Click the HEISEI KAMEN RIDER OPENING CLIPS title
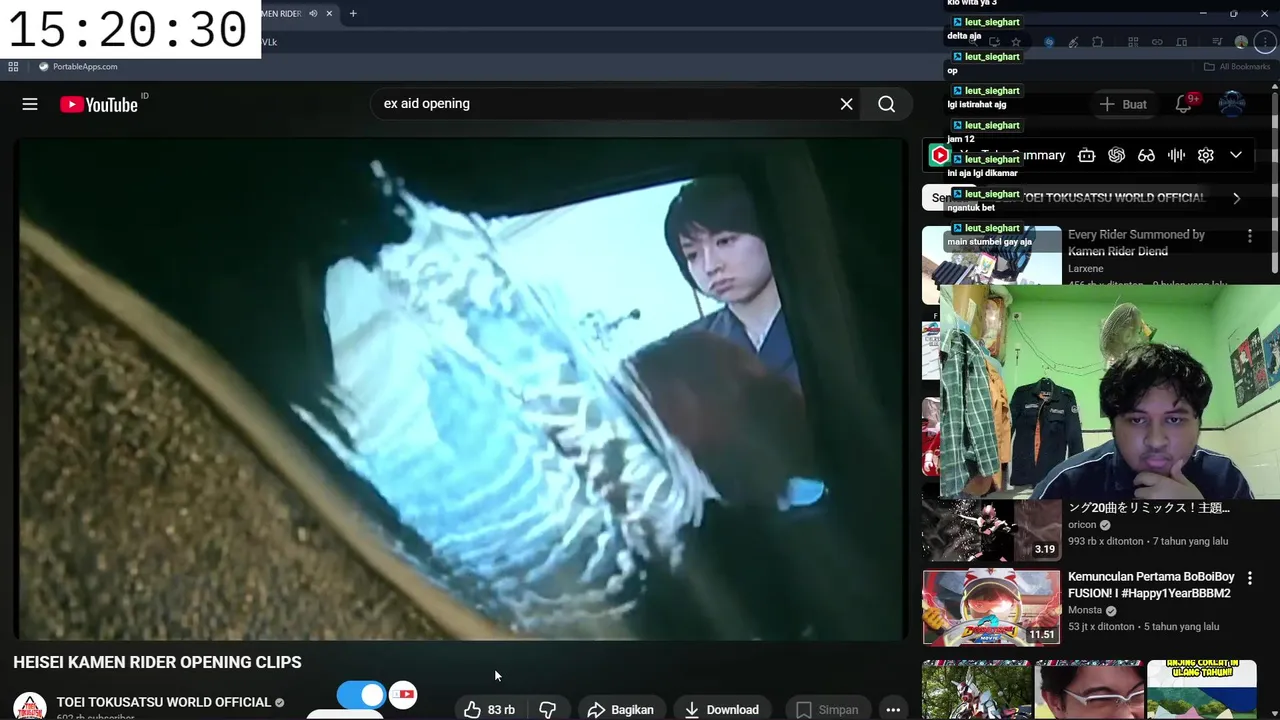1280x720 pixels. tap(157, 662)
